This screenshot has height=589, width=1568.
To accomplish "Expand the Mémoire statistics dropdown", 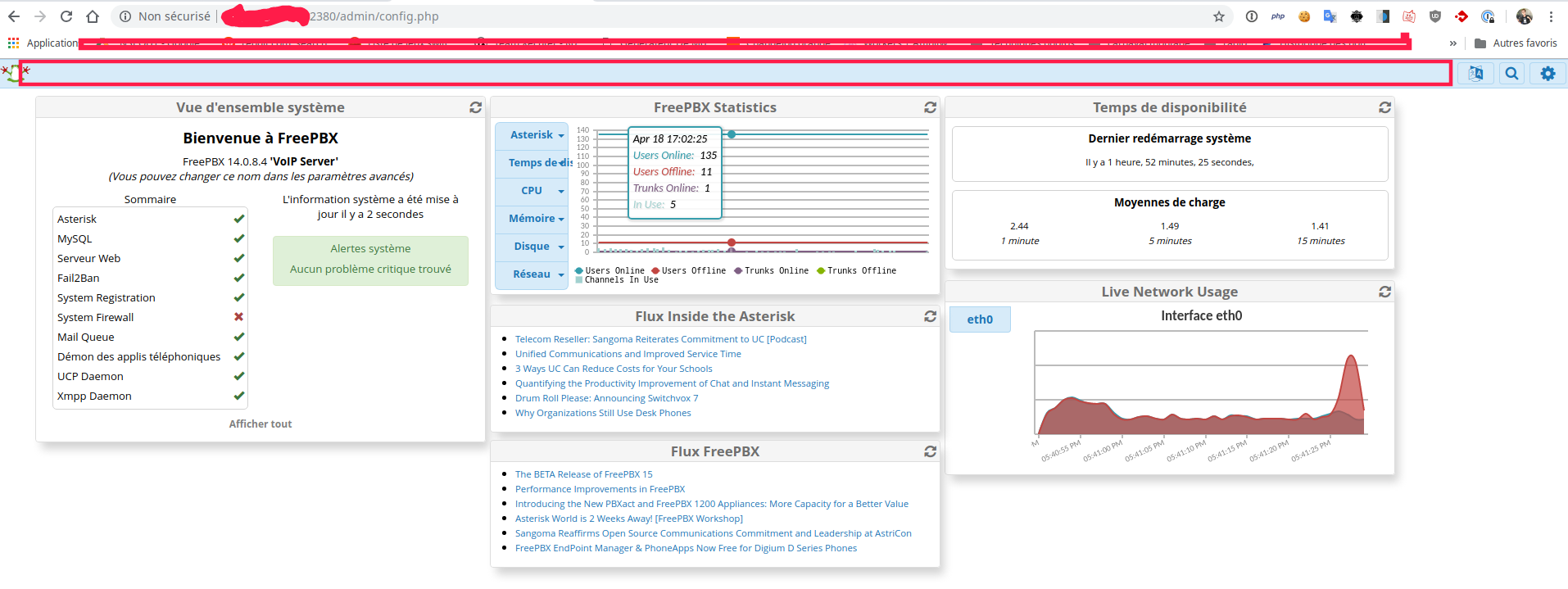I will (532, 219).
